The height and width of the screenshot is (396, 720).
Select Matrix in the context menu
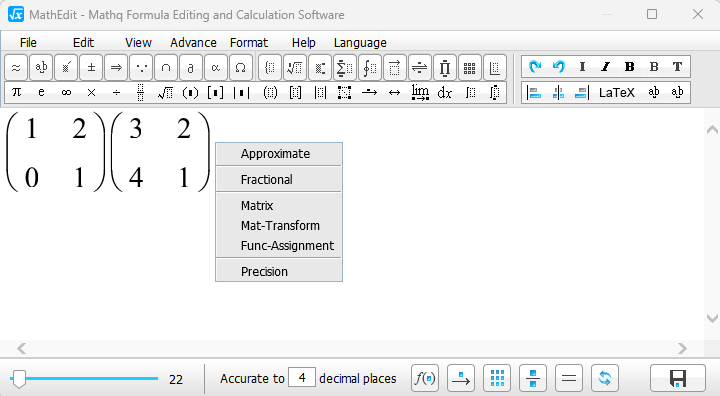point(279,205)
